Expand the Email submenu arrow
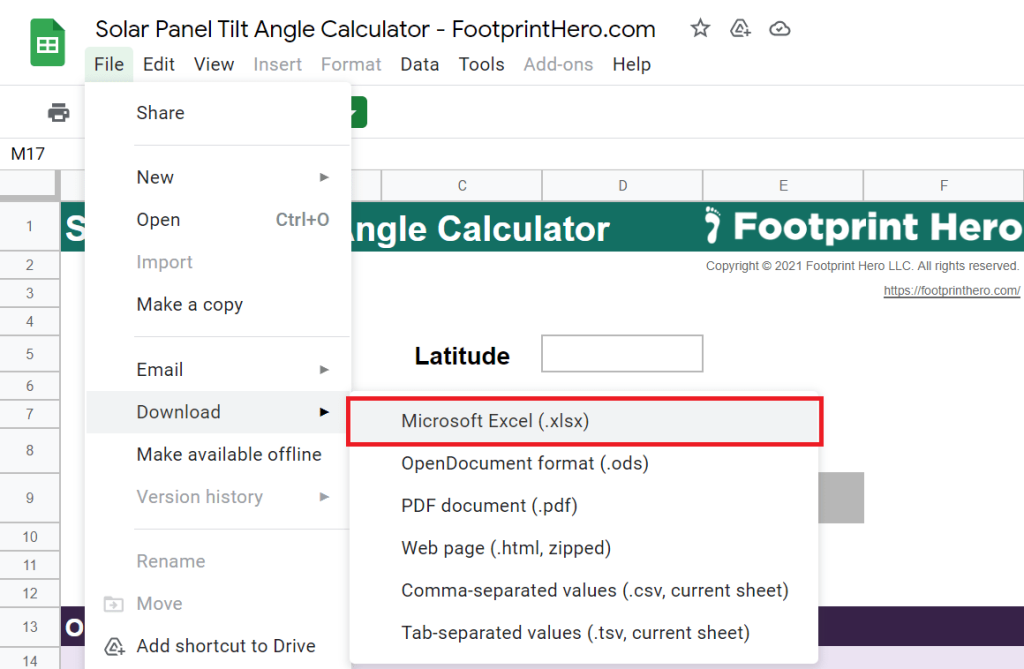The image size is (1024, 669). point(324,370)
